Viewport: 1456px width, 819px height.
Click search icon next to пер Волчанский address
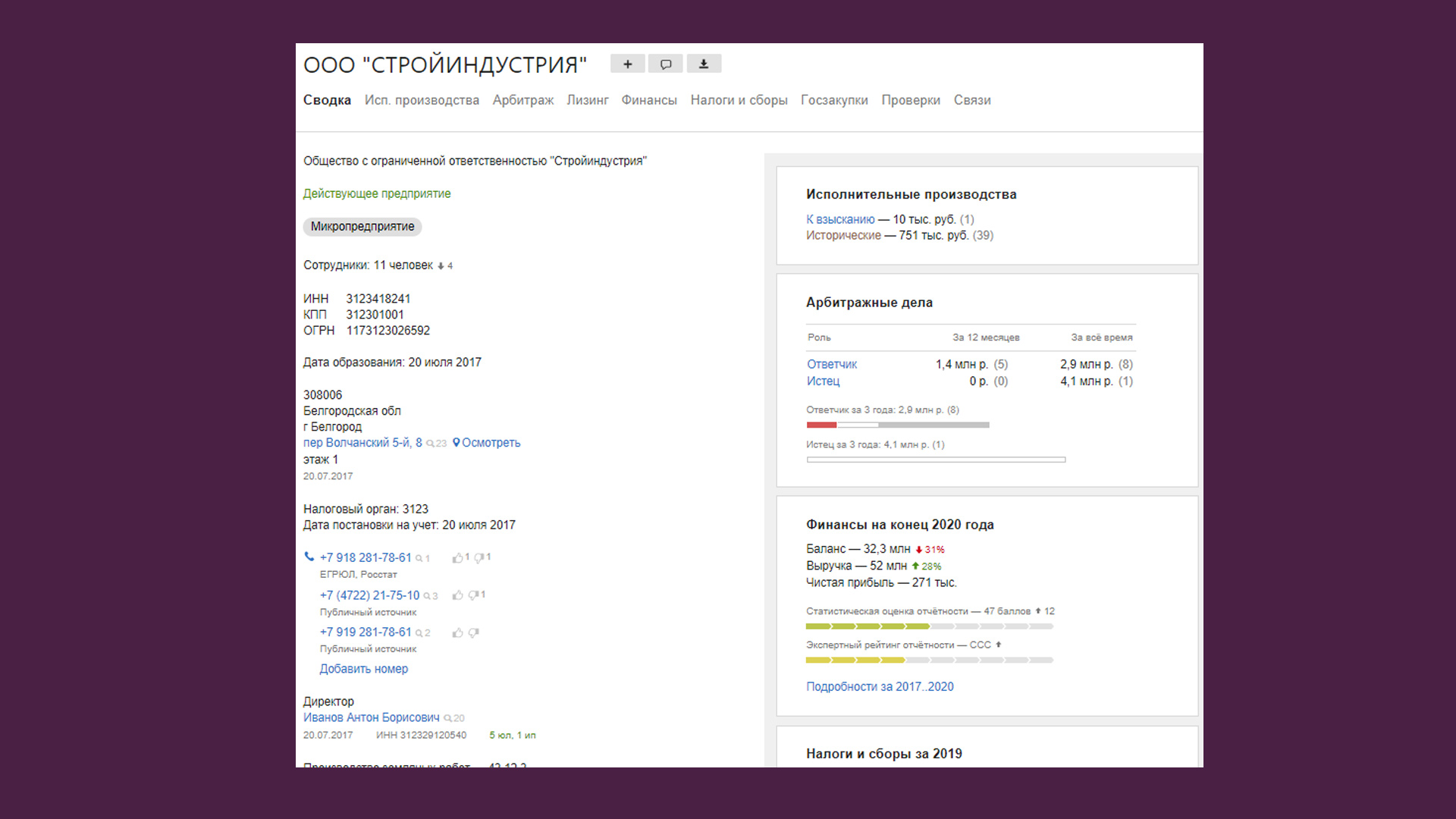click(x=431, y=444)
